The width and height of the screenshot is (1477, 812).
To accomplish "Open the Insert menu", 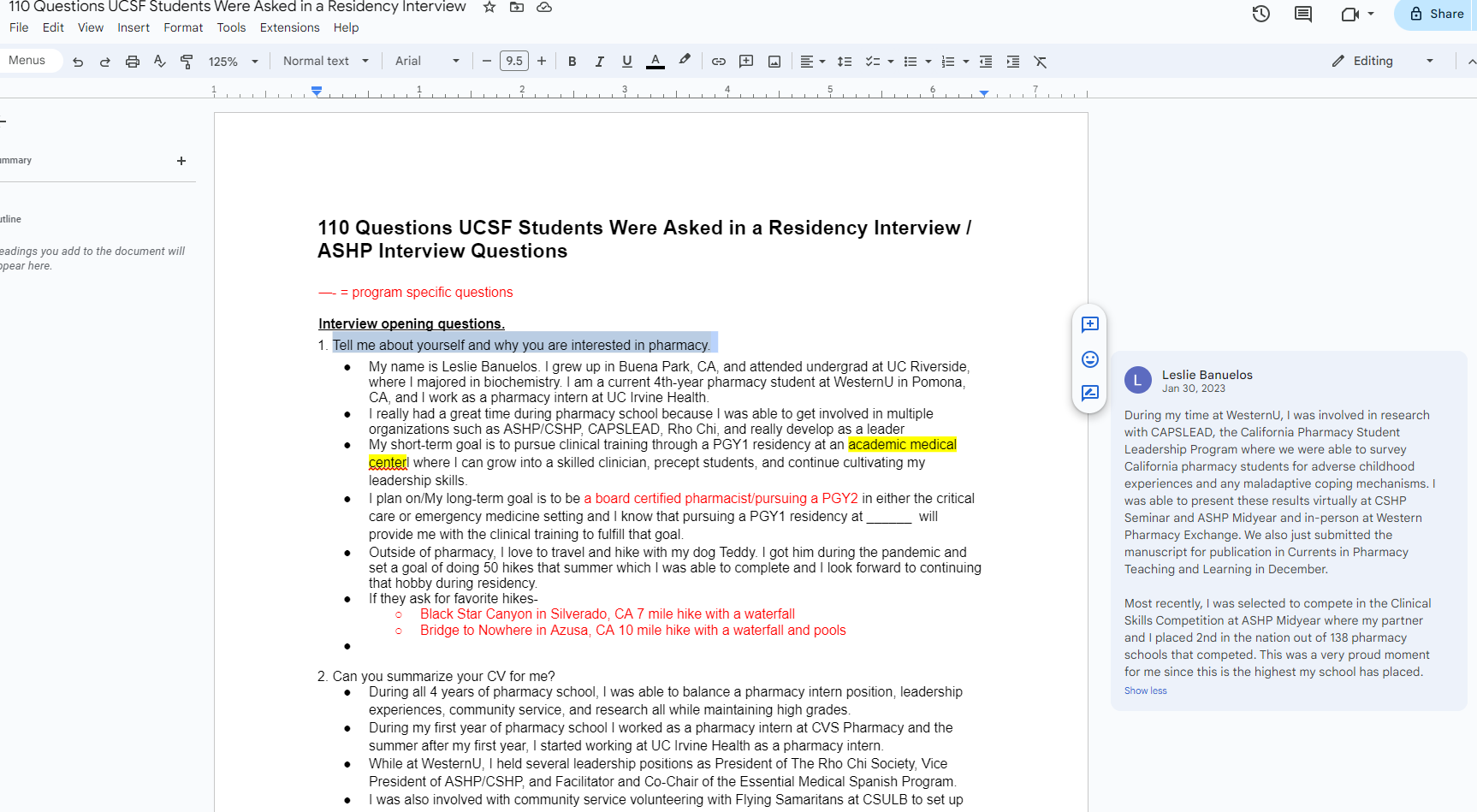I will click(x=133, y=27).
